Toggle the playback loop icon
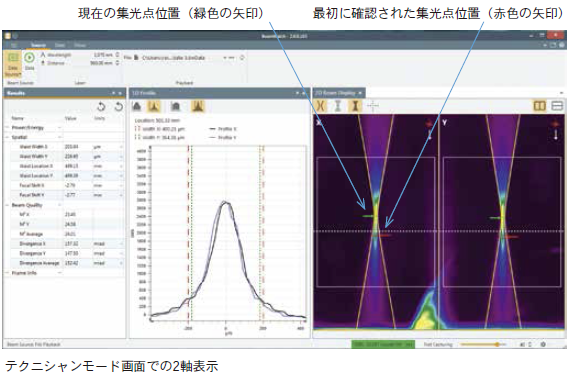This screenshot has width=570, height=380. (x=242, y=57)
